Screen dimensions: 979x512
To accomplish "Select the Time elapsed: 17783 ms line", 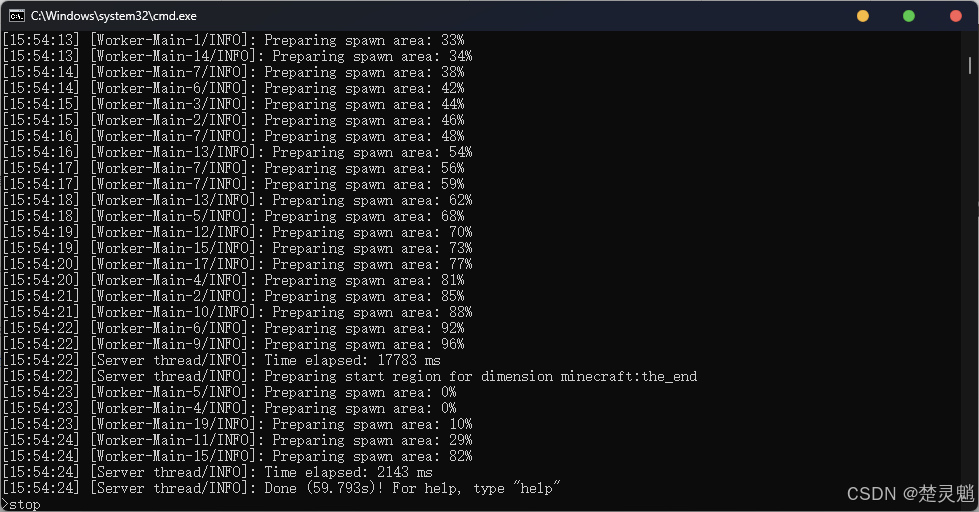I will pyautogui.click(x=221, y=360).
